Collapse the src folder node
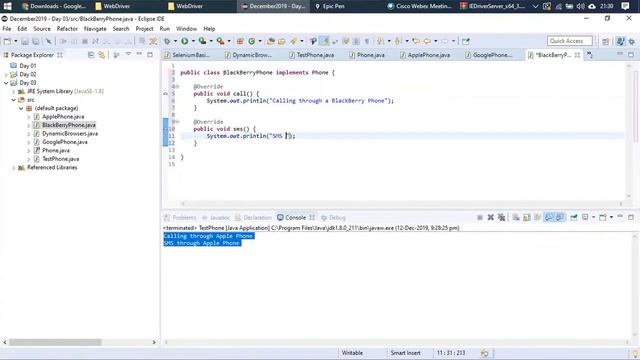This screenshot has height=360, width=640. tap(13, 100)
